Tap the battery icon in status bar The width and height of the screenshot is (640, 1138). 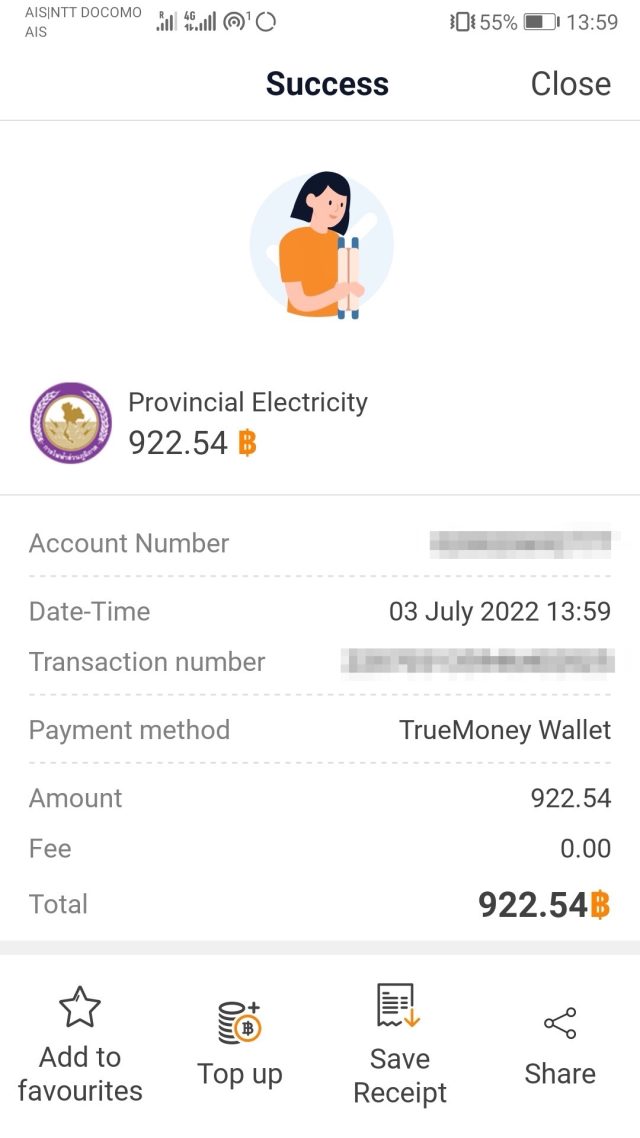click(x=540, y=22)
